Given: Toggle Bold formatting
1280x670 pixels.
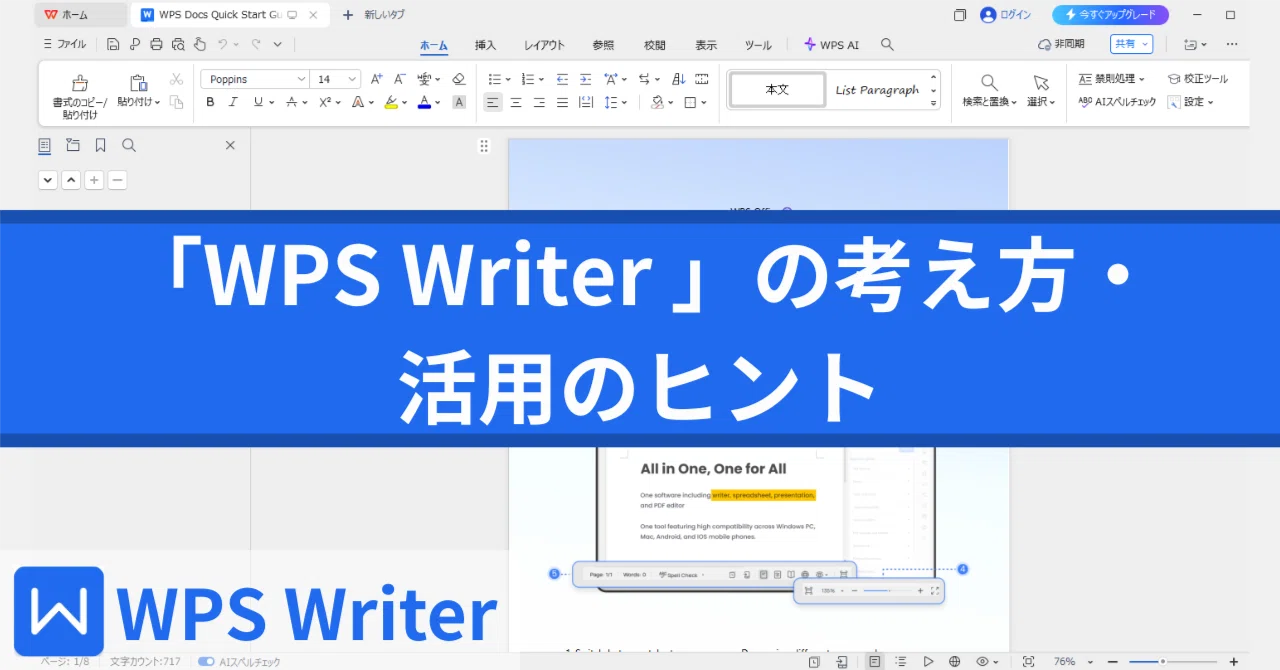Looking at the screenshot, I should click(x=210, y=102).
